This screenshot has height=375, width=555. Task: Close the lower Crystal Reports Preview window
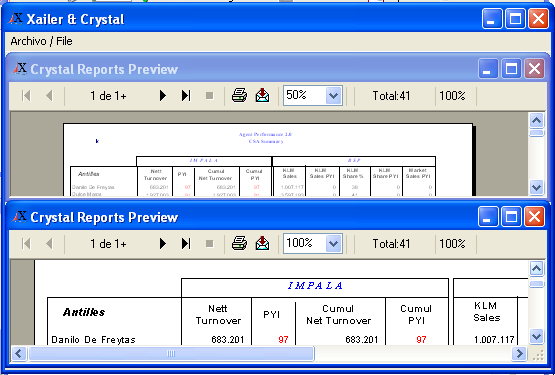(534, 217)
